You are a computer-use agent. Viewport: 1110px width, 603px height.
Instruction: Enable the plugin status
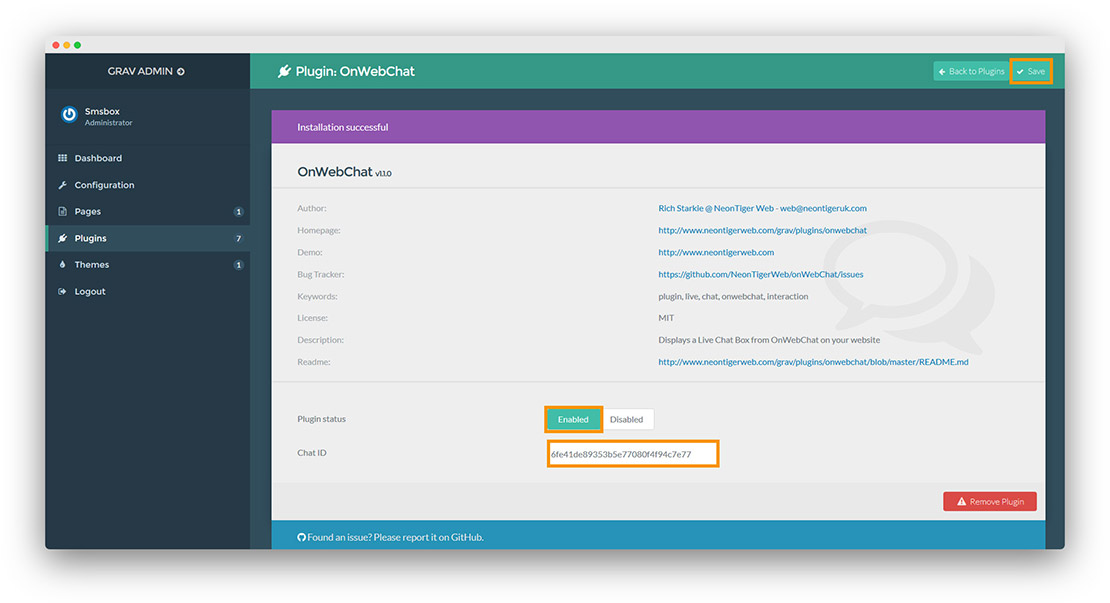coord(573,419)
